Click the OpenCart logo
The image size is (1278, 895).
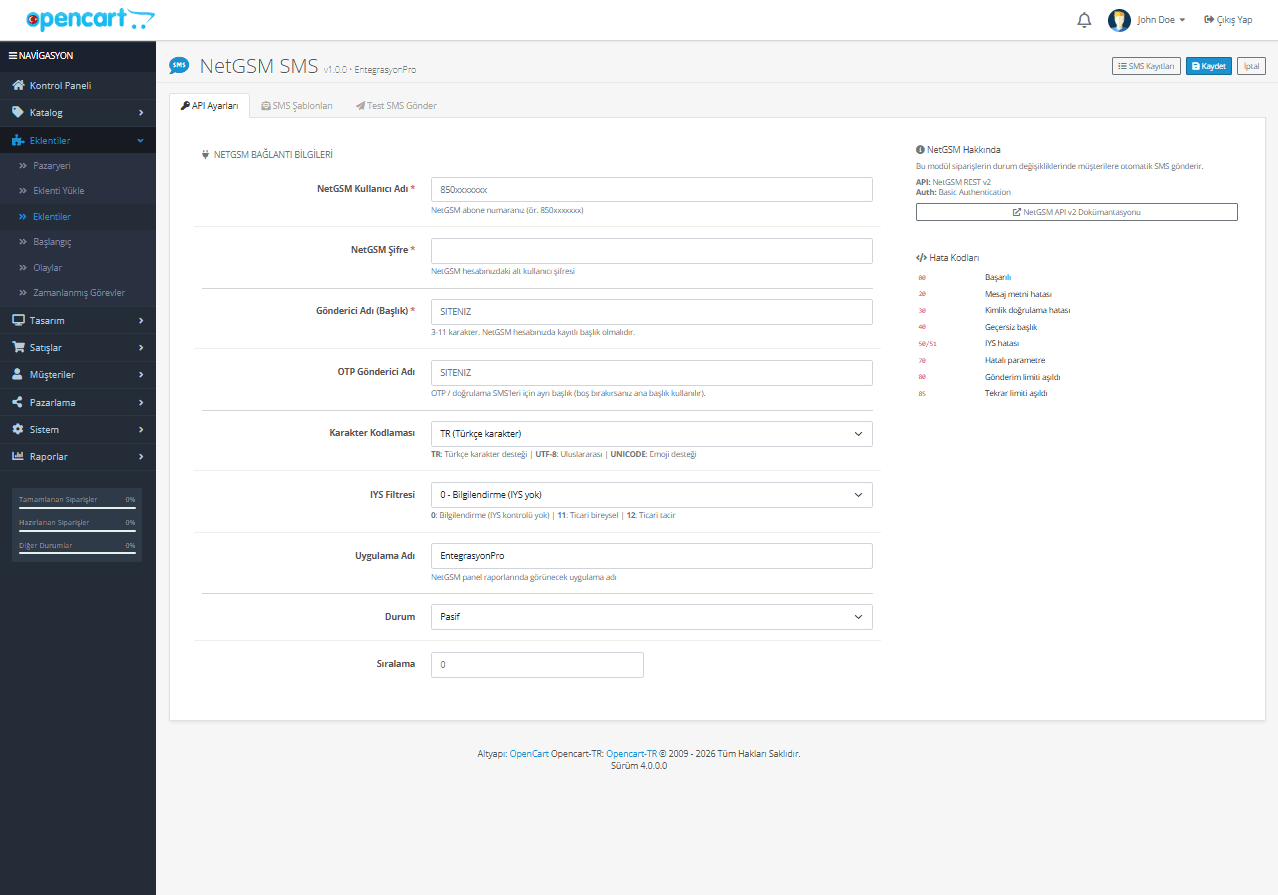click(x=90, y=19)
